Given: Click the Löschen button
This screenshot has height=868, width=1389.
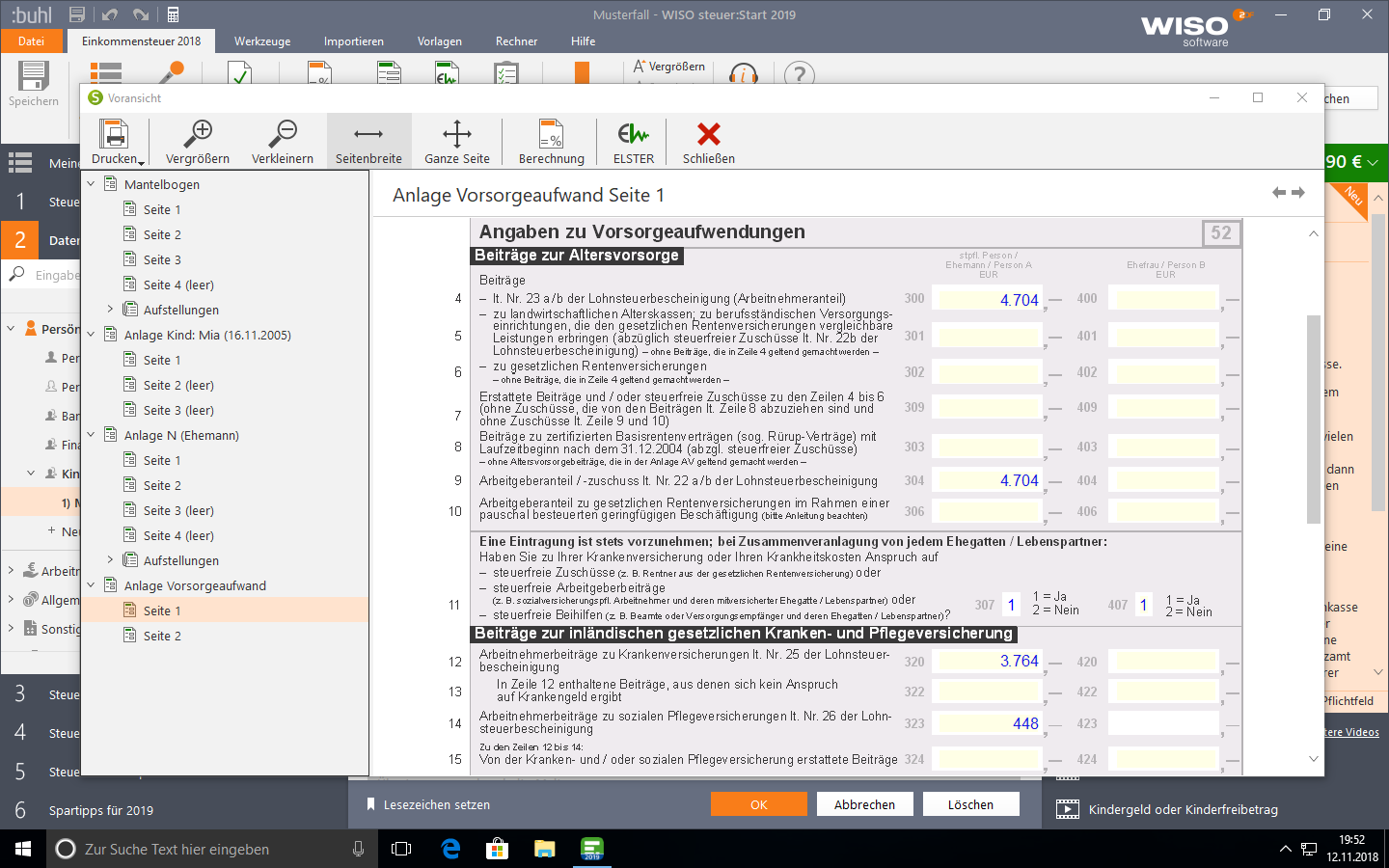Looking at the screenshot, I should coord(970,804).
